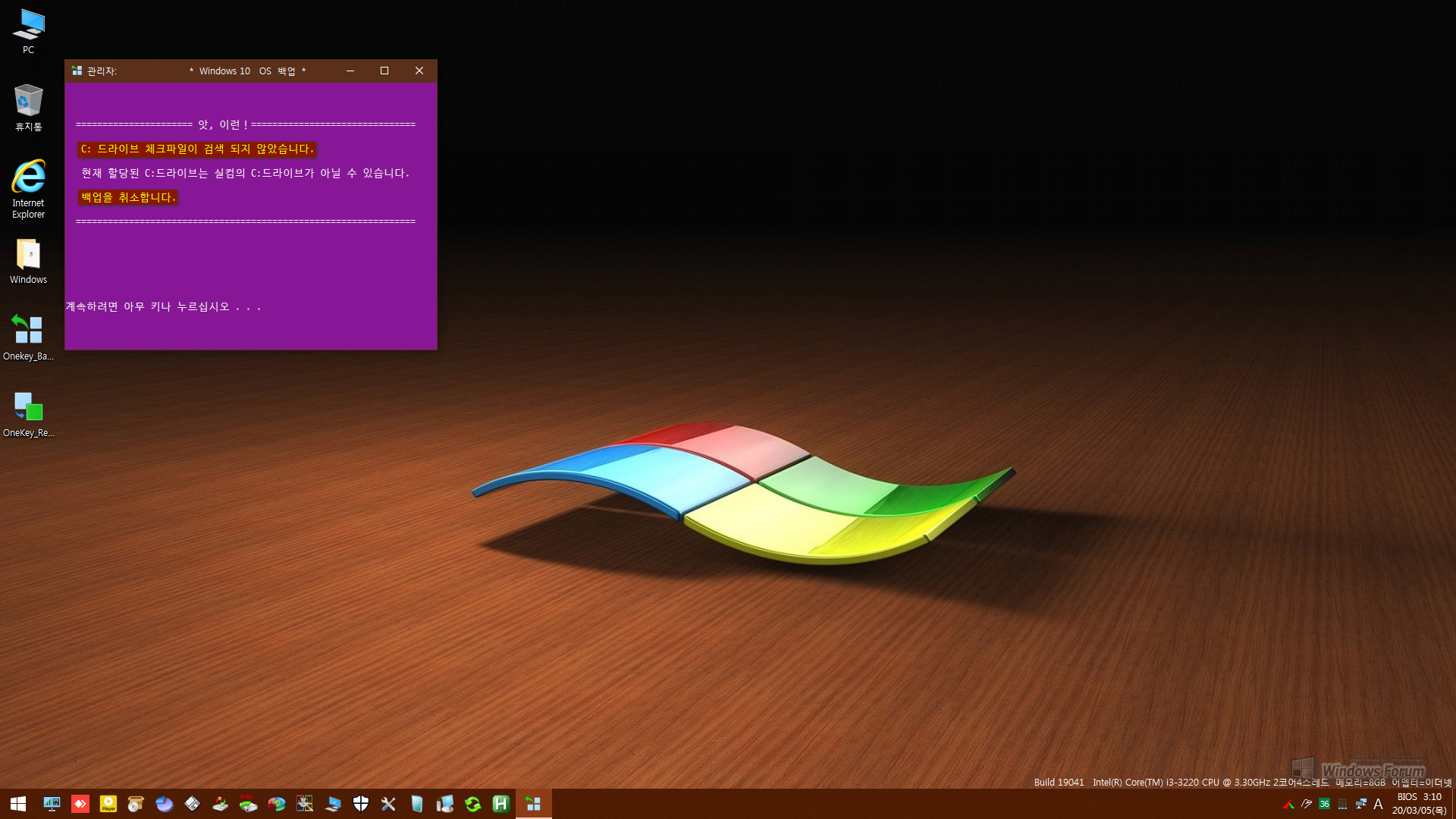The image size is (1456, 819).
Task: Click the pen tray icon
Action: [x=1307, y=804]
